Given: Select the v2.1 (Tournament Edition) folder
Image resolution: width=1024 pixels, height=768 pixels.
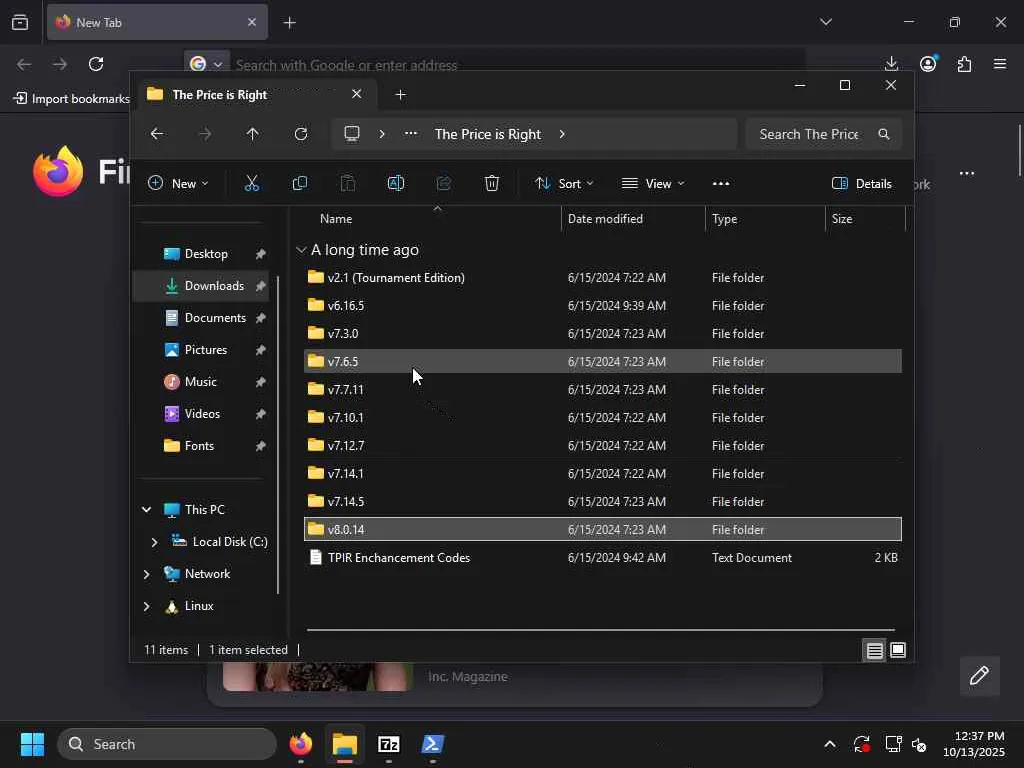Looking at the screenshot, I should 603,278.
